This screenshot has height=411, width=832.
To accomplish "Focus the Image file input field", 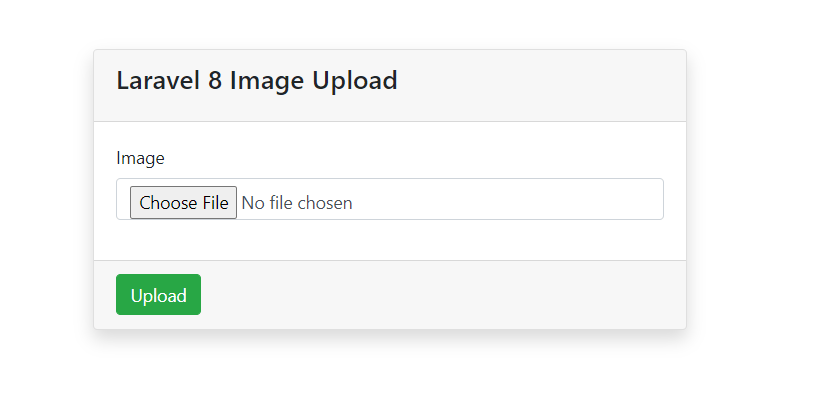I will coord(390,199).
